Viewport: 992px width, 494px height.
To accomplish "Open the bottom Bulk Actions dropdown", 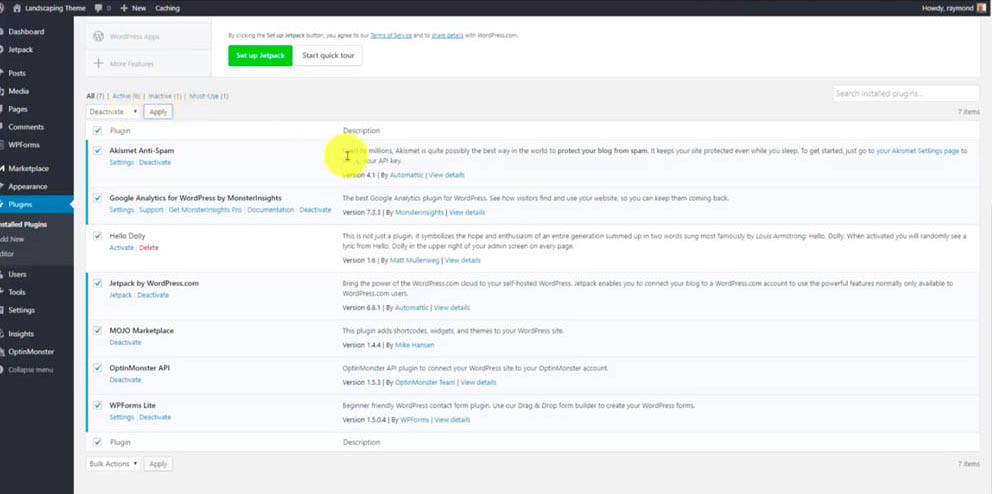I will coord(113,464).
